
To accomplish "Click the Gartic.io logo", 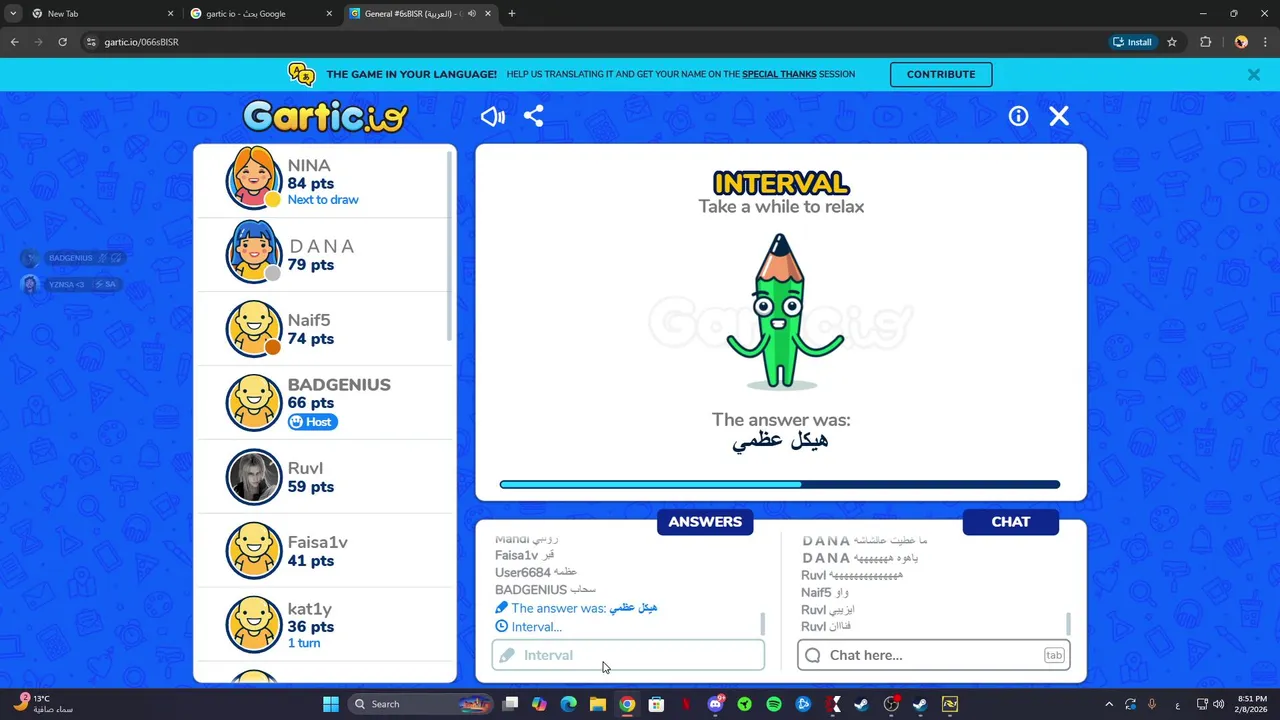I will point(325,117).
